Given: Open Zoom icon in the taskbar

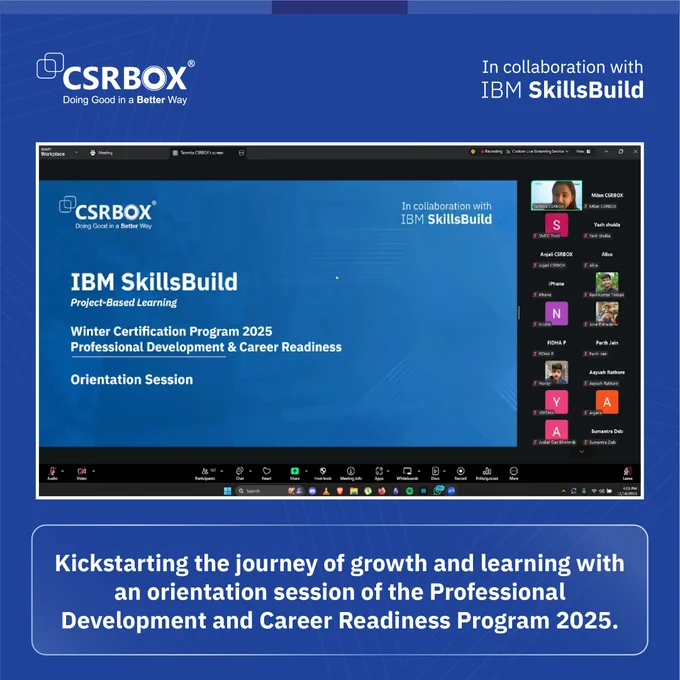Looking at the screenshot, I should 451,491.
